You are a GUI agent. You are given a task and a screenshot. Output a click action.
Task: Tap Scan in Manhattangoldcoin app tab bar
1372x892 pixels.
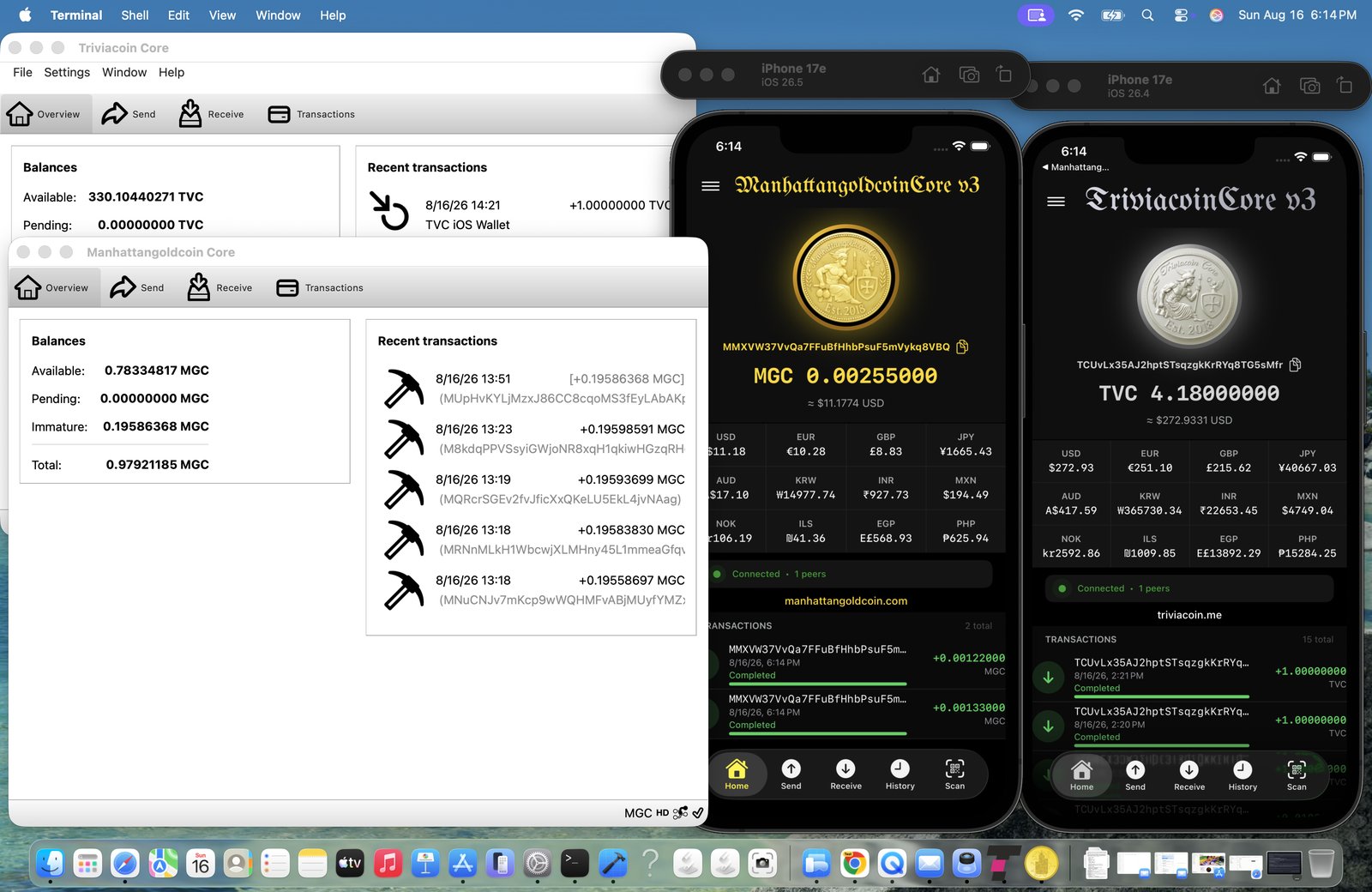(x=954, y=774)
